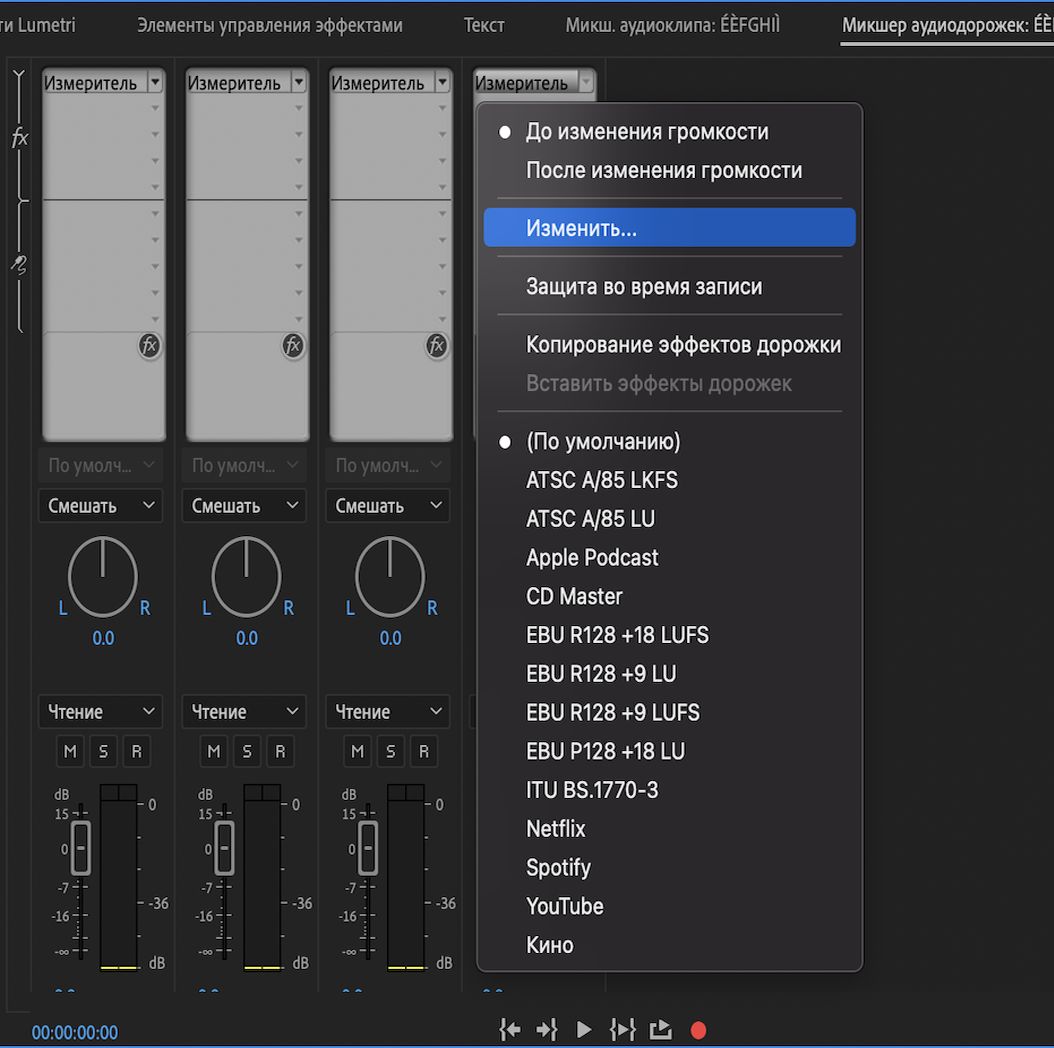Viewport: 1054px width, 1048px height.
Task: Click the Go to In point icon
Action: (510, 1030)
